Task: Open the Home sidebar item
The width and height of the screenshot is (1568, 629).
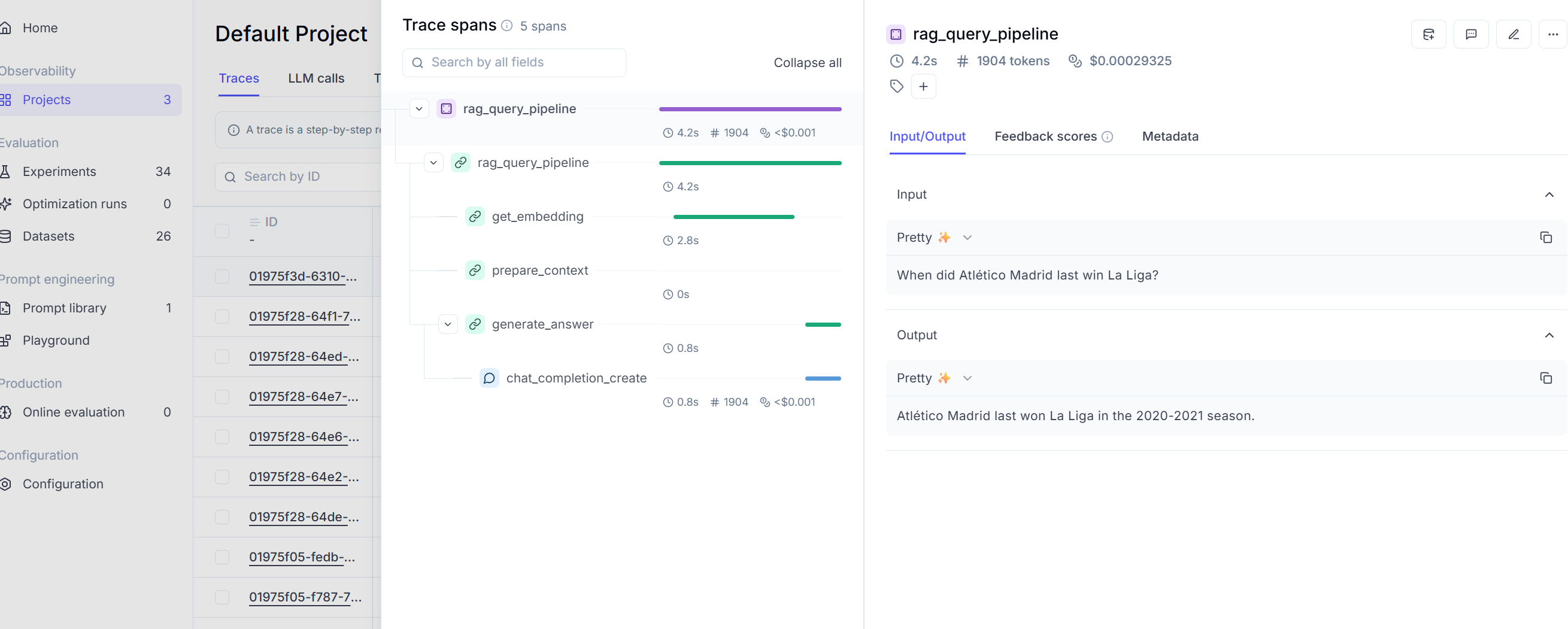Action: coord(40,28)
